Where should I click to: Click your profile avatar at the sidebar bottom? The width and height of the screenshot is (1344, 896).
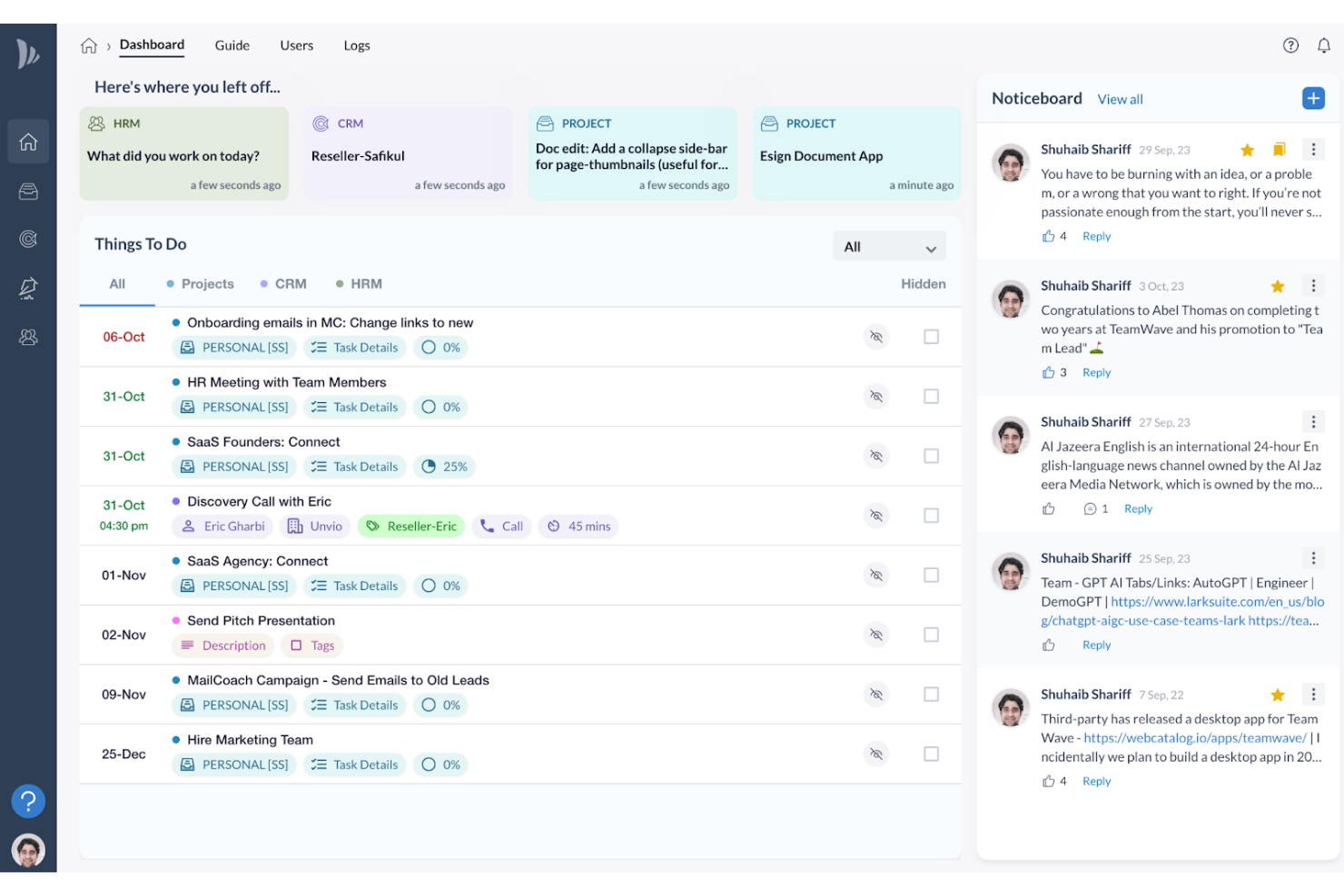point(28,850)
